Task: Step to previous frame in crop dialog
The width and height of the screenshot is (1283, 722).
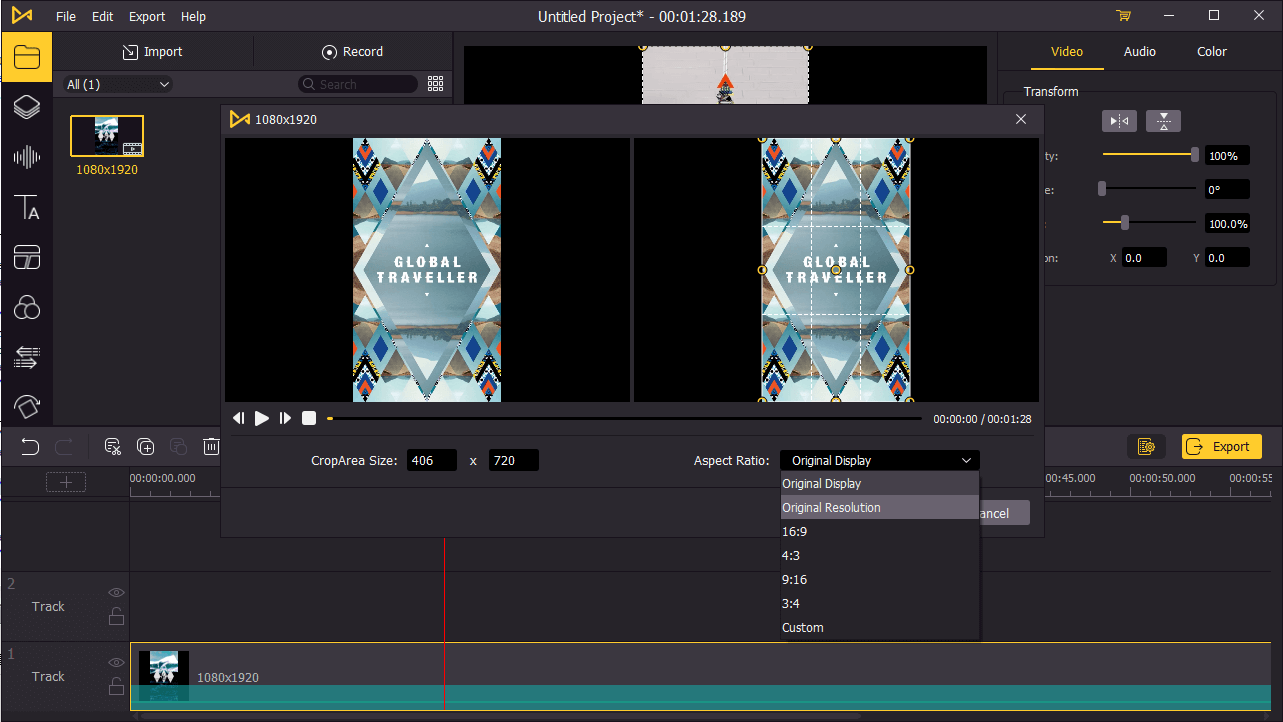Action: point(238,418)
